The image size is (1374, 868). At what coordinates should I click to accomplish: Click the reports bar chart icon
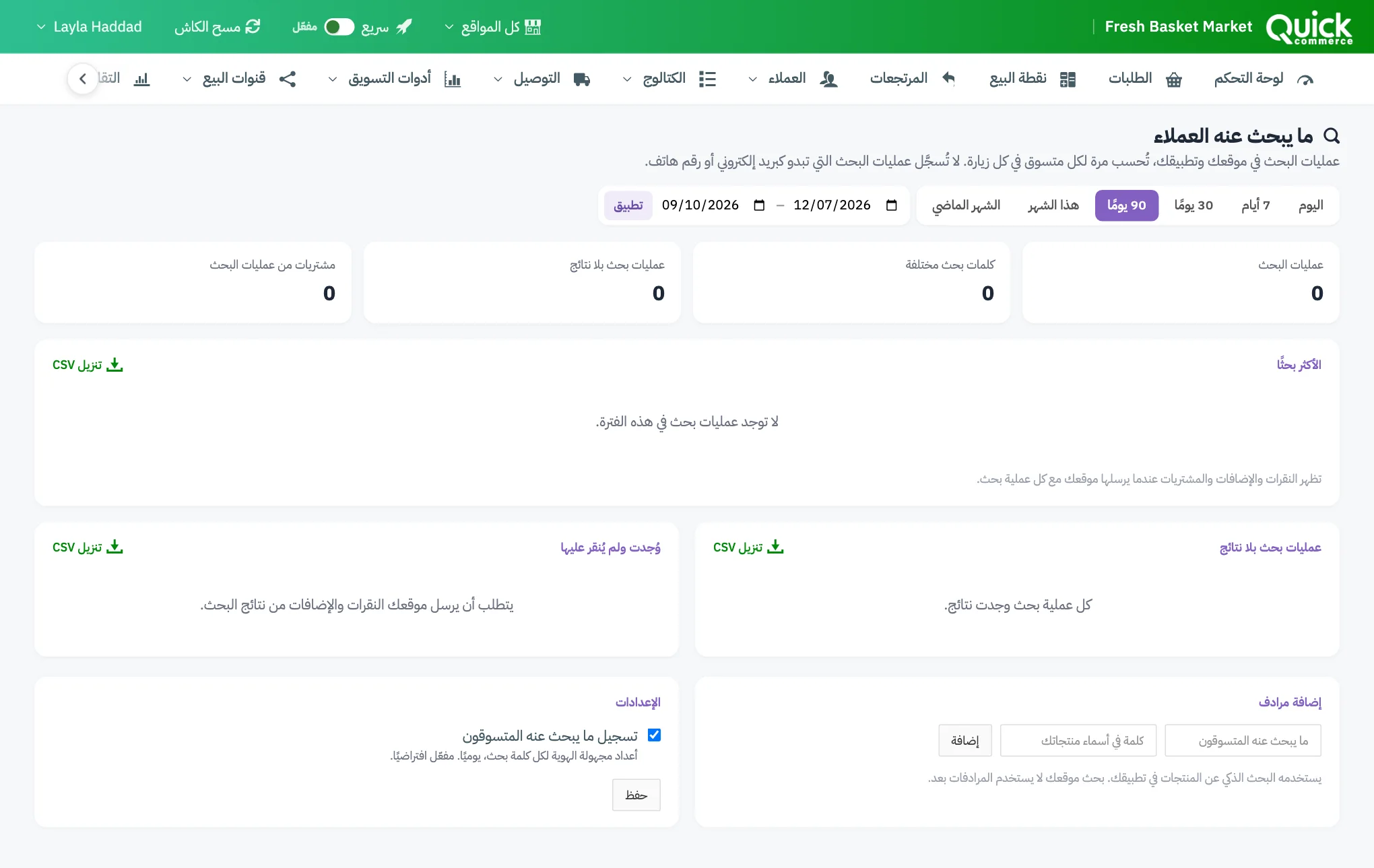141,79
